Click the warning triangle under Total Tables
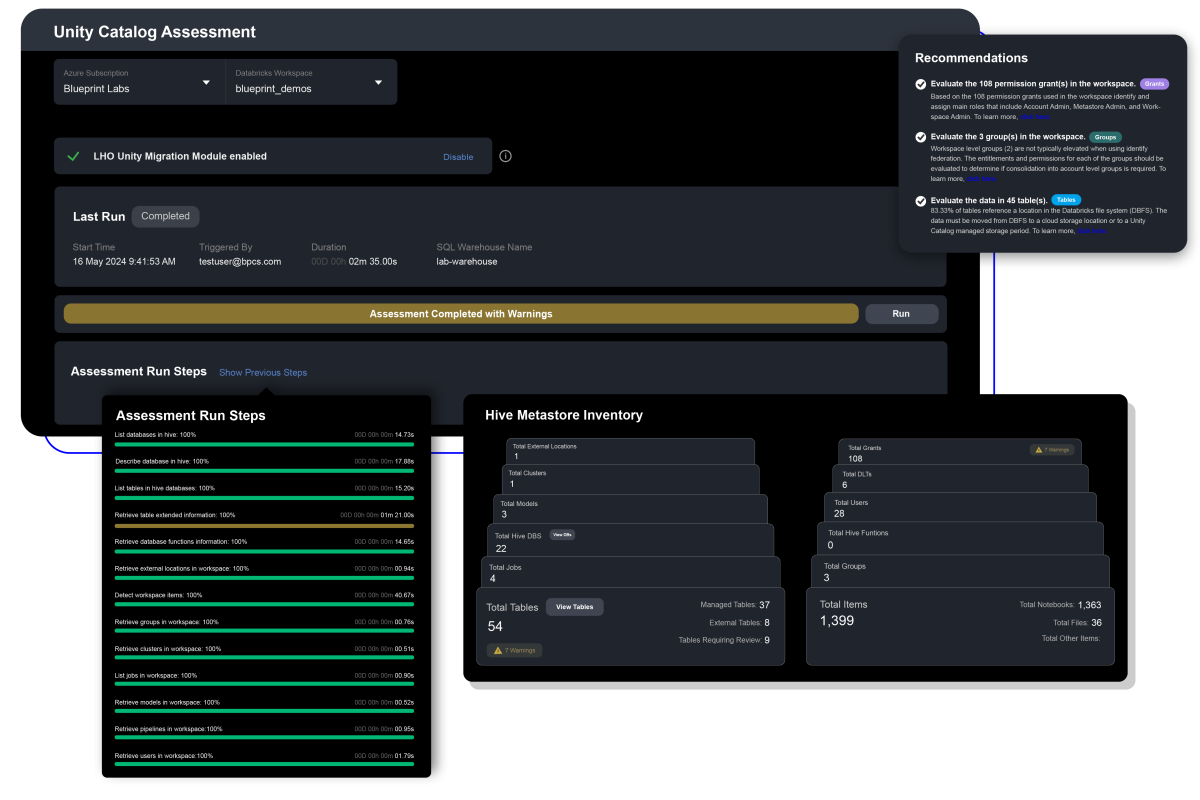 (498, 650)
